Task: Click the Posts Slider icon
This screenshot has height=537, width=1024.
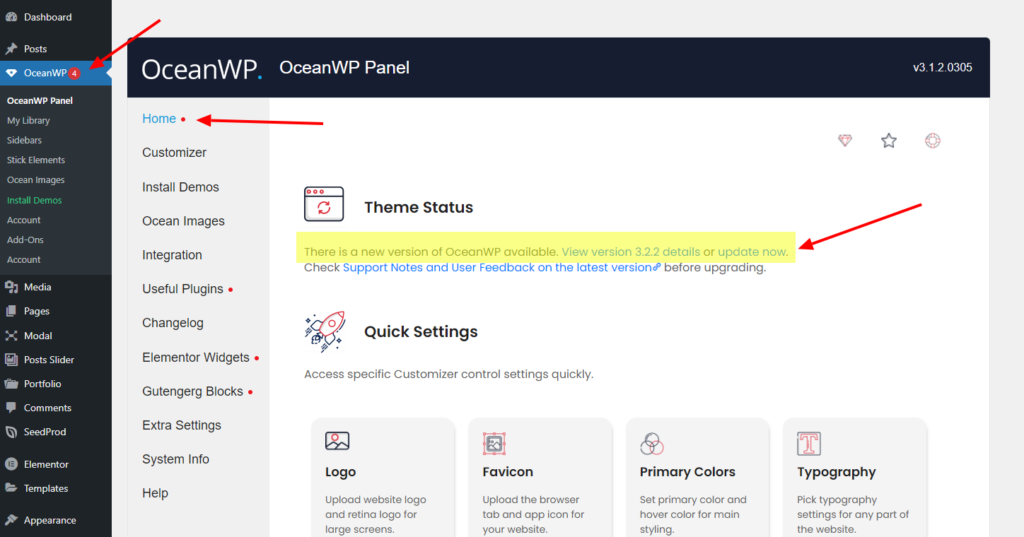Action: (11, 359)
